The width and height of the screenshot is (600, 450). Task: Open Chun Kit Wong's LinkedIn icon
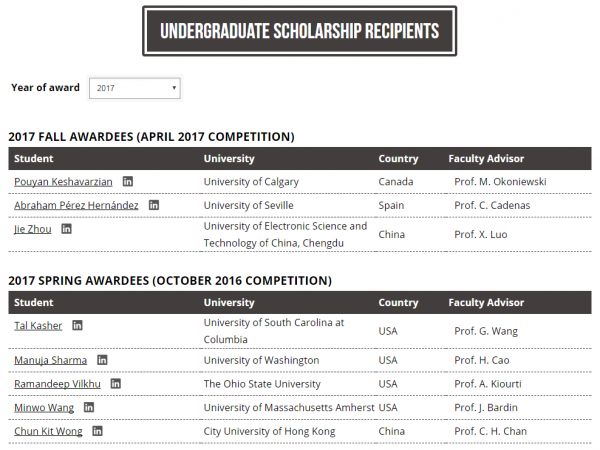point(97,431)
